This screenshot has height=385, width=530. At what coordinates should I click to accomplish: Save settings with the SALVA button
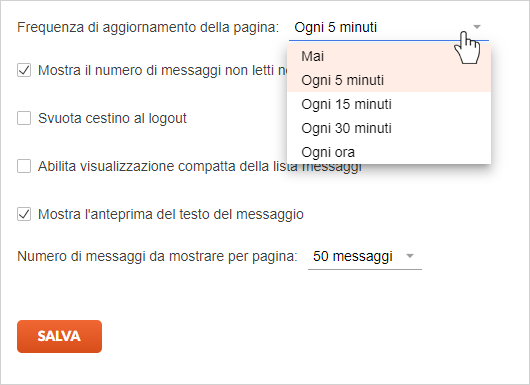tap(59, 336)
